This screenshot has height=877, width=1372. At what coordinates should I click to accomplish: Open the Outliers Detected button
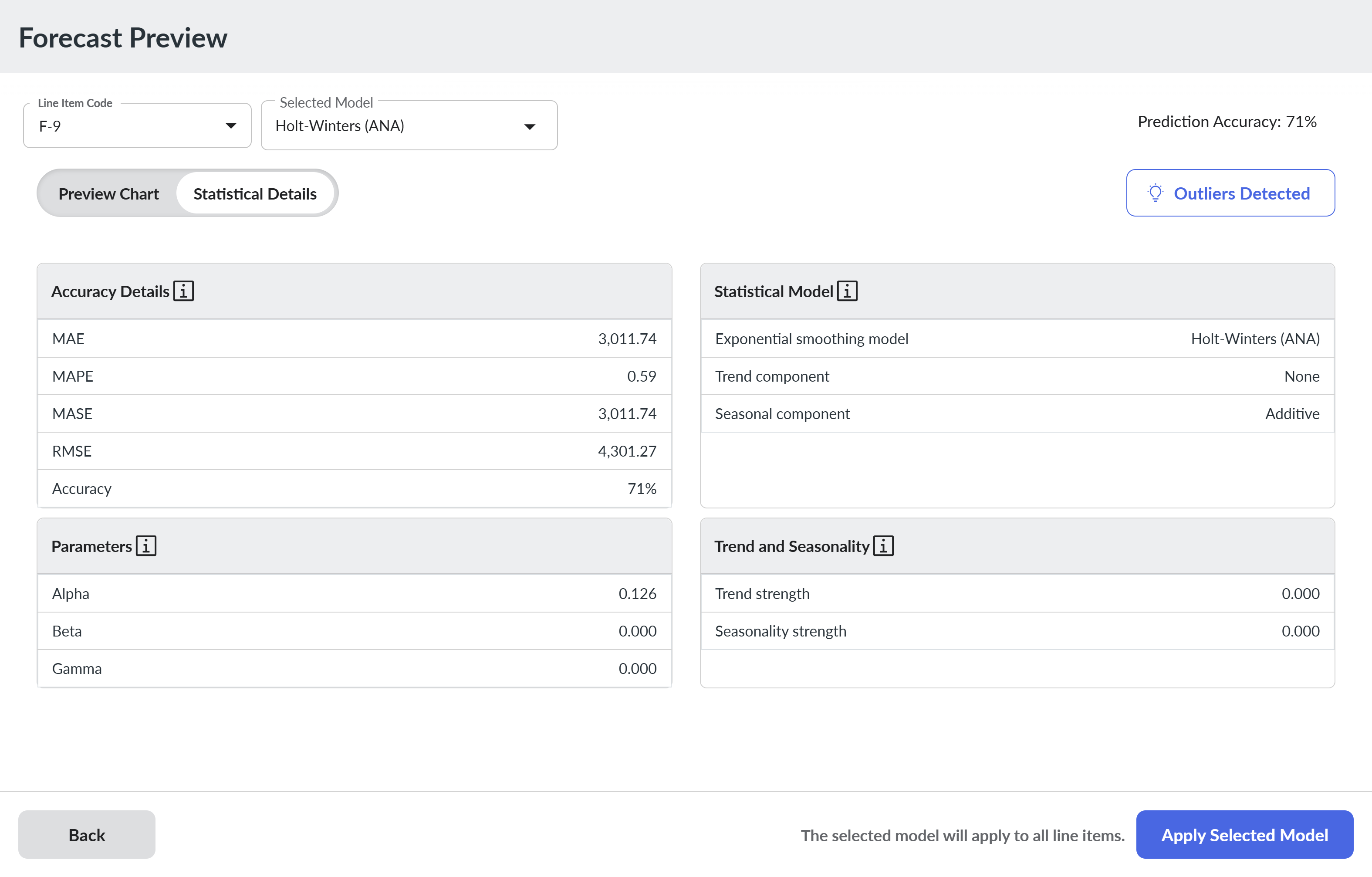point(1230,193)
